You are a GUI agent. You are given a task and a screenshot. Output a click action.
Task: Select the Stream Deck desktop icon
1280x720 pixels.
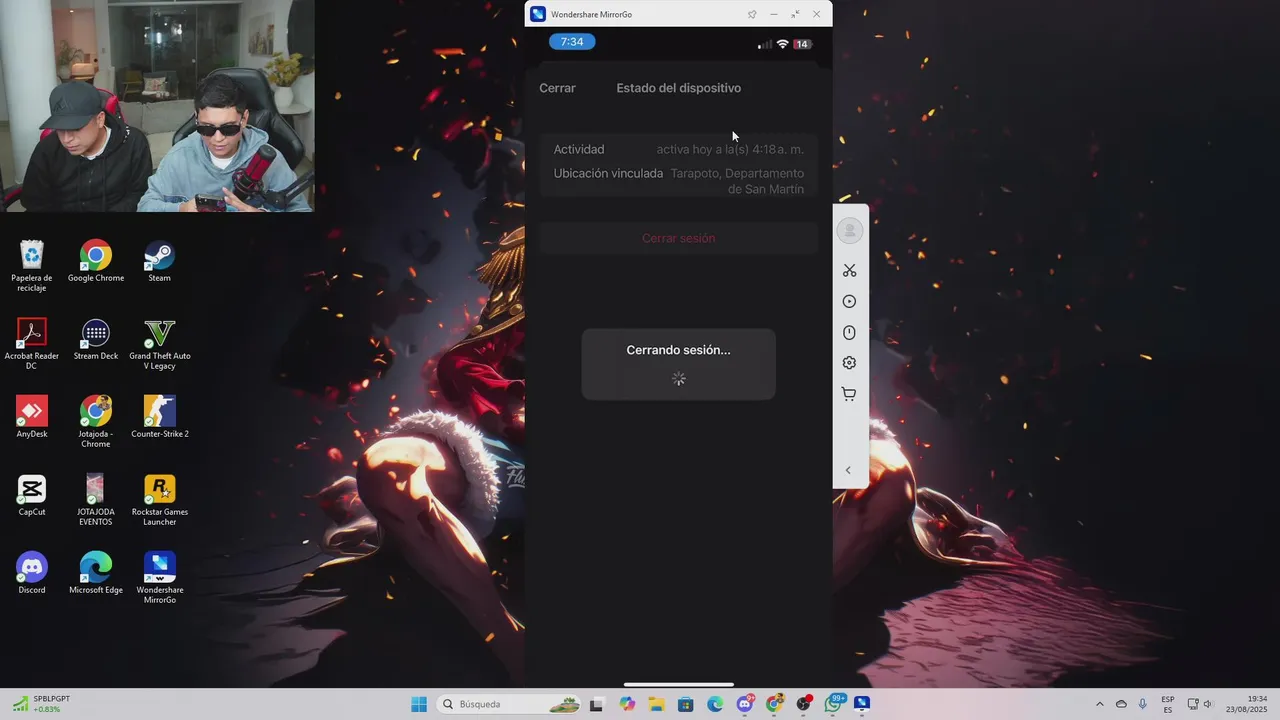(x=96, y=339)
